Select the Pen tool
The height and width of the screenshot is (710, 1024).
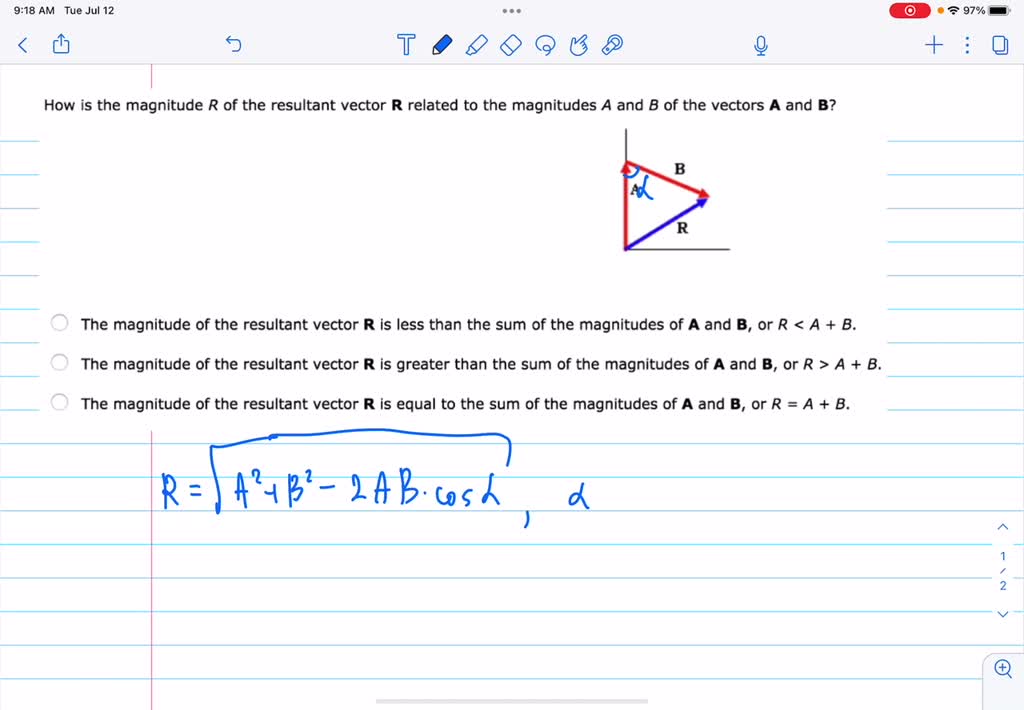(441, 44)
